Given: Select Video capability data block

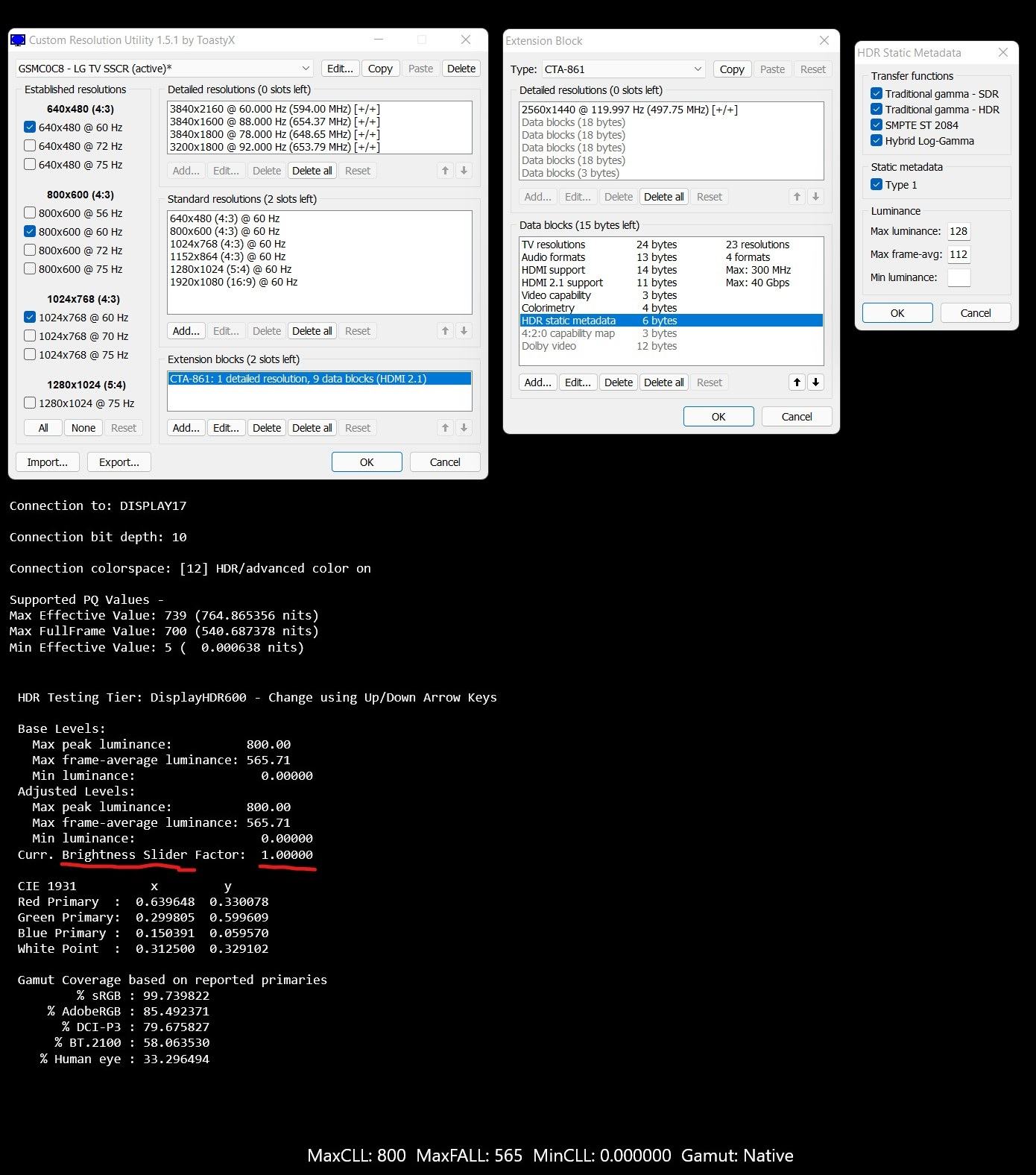Looking at the screenshot, I should click(672, 295).
